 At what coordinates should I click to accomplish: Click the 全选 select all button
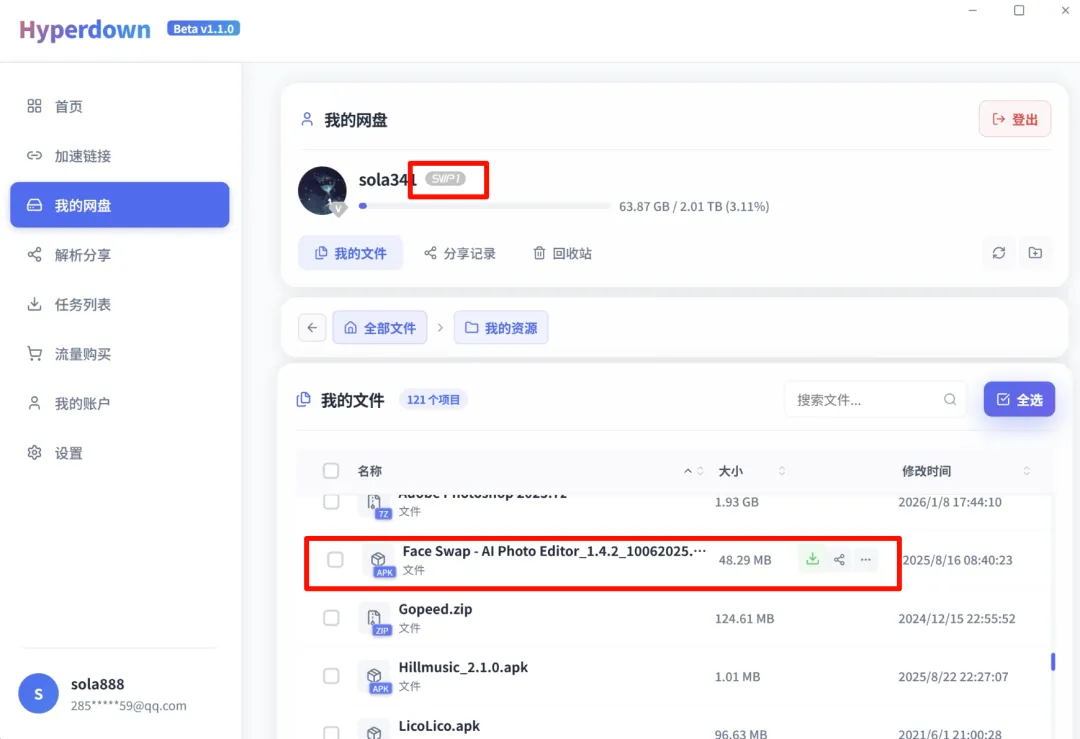tap(1019, 399)
